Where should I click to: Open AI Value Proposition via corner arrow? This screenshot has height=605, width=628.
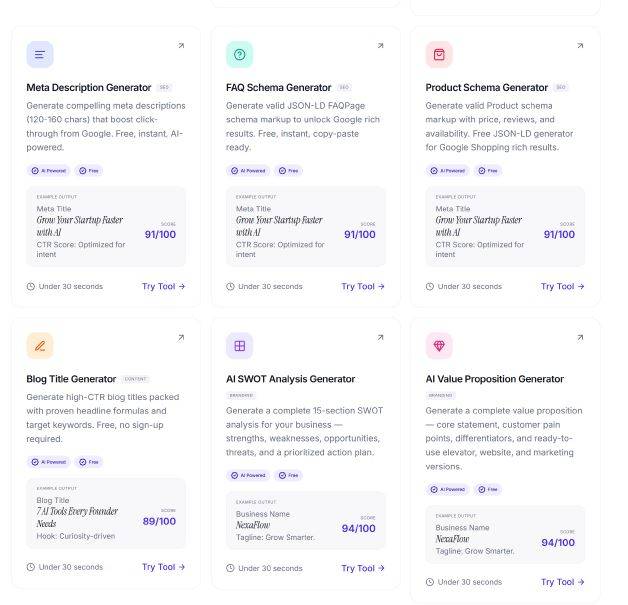click(x=580, y=338)
